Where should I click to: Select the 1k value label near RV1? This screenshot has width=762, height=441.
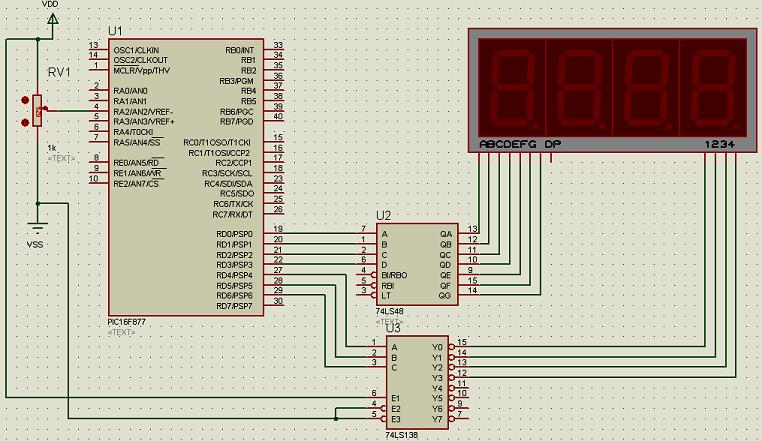tap(52, 147)
